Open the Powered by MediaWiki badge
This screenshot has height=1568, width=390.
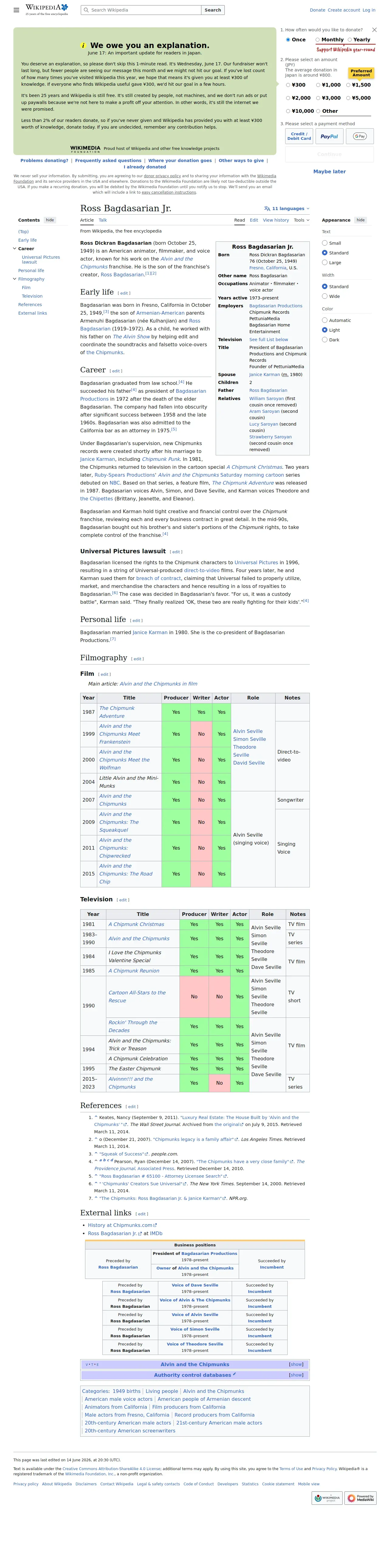(x=361, y=1498)
